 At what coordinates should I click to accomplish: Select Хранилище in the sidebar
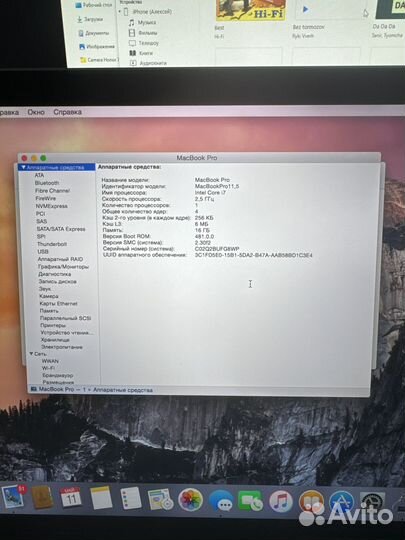point(55,340)
